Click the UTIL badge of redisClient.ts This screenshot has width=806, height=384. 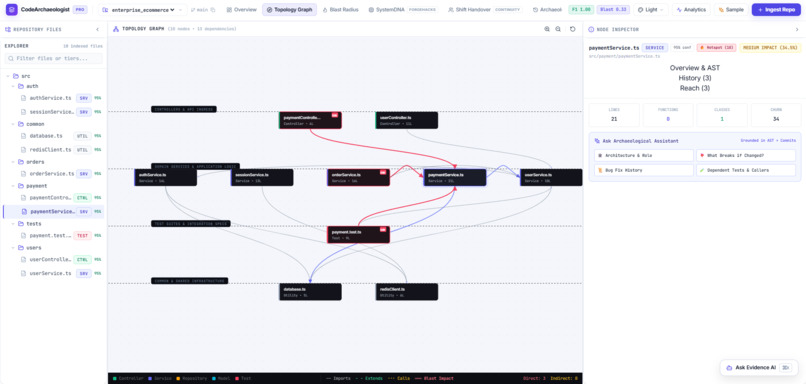click(82, 150)
